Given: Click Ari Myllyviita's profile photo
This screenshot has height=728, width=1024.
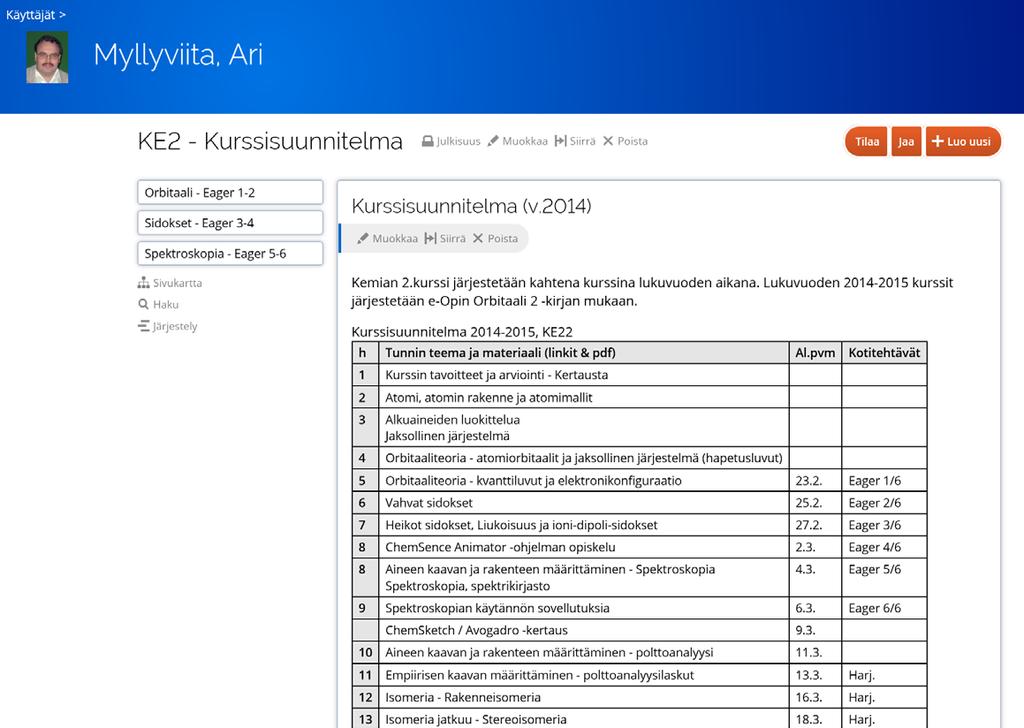Looking at the screenshot, I should (47, 57).
